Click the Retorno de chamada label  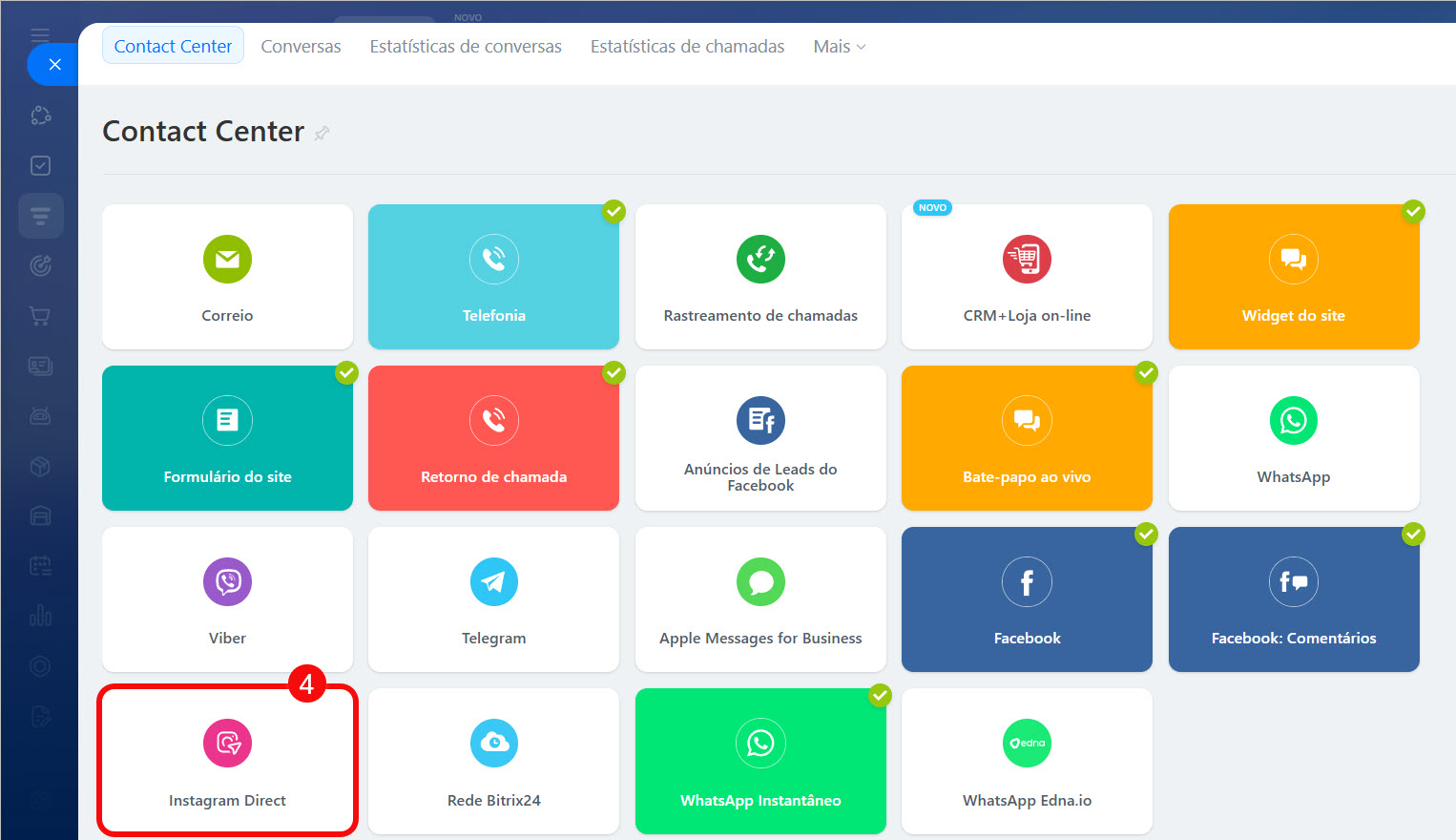pyautogui.click(x=493, y=476)
